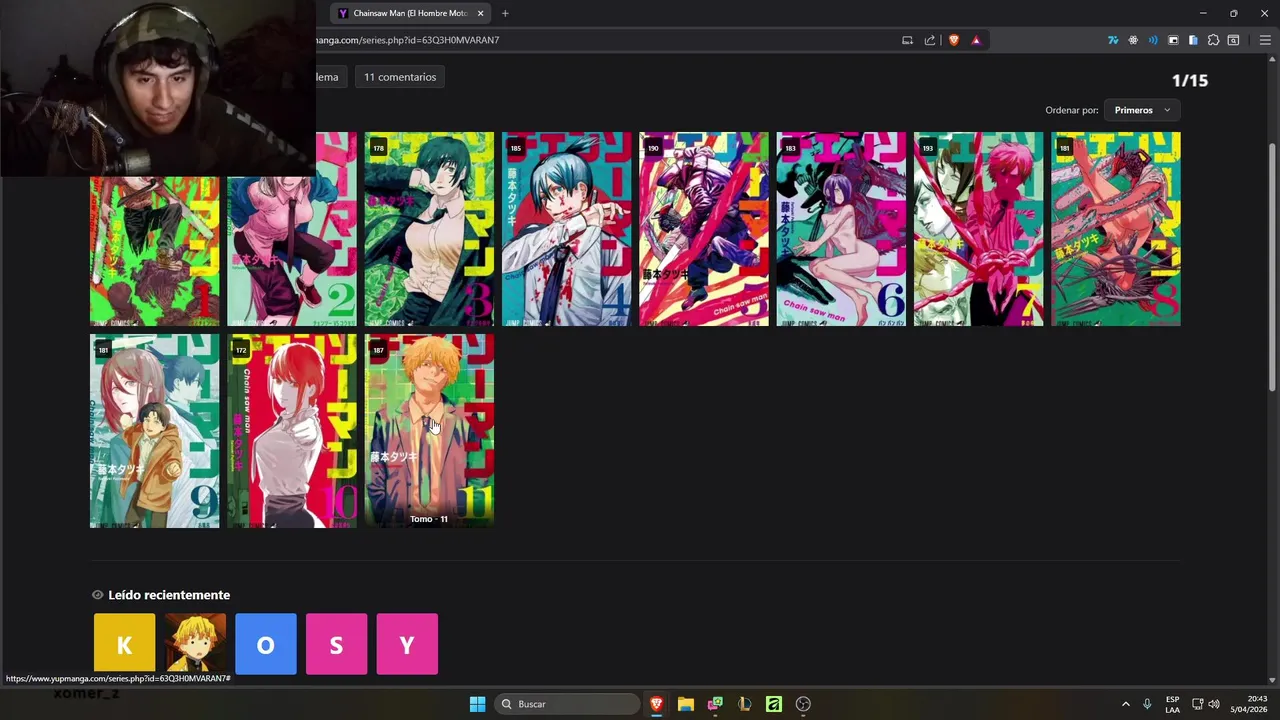Open the picture-in-picture extension icon
1280x720 pixels.
(x=1173, y=40)
